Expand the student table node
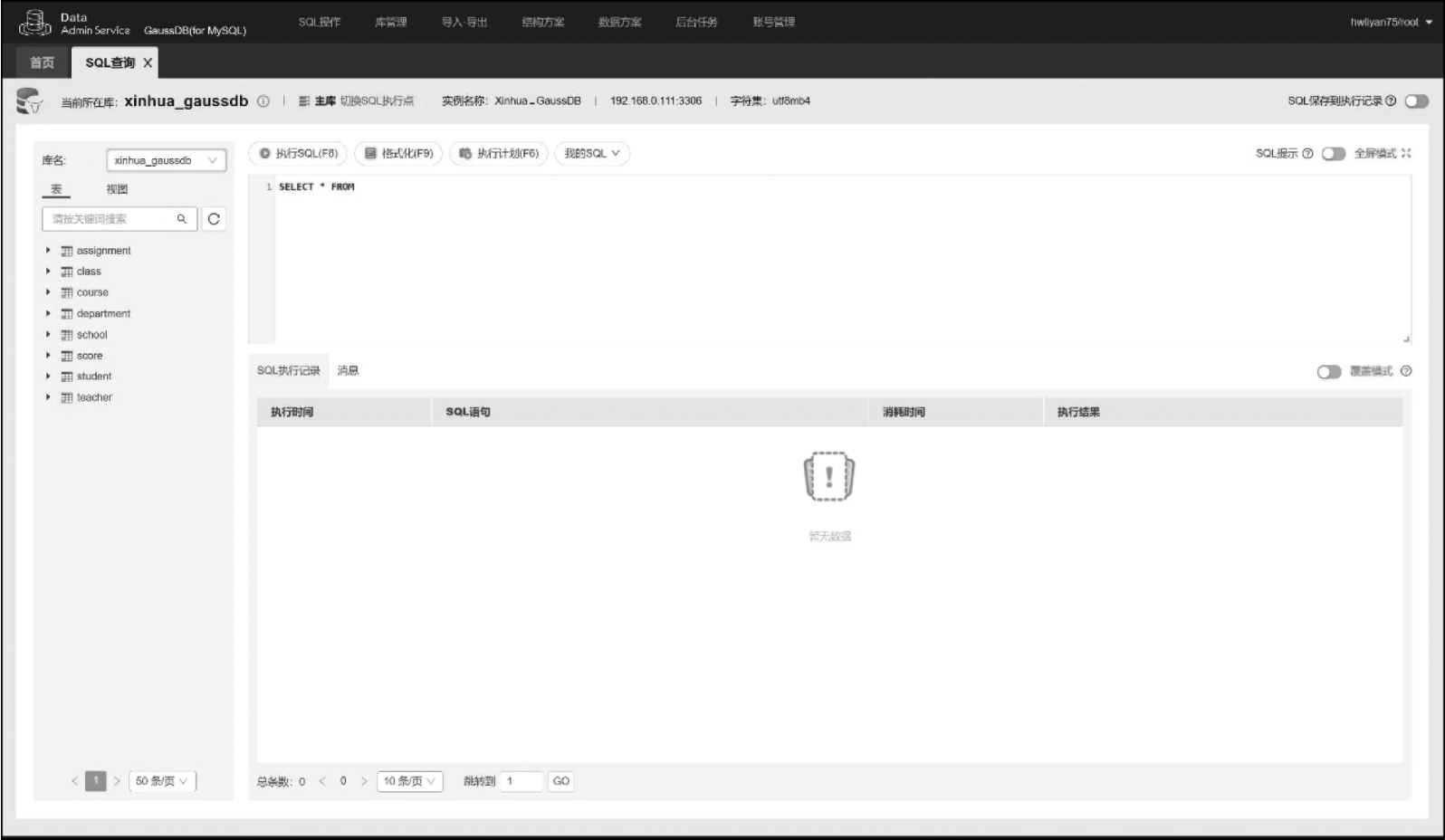1445x840 pixels. tap(48, 376)
